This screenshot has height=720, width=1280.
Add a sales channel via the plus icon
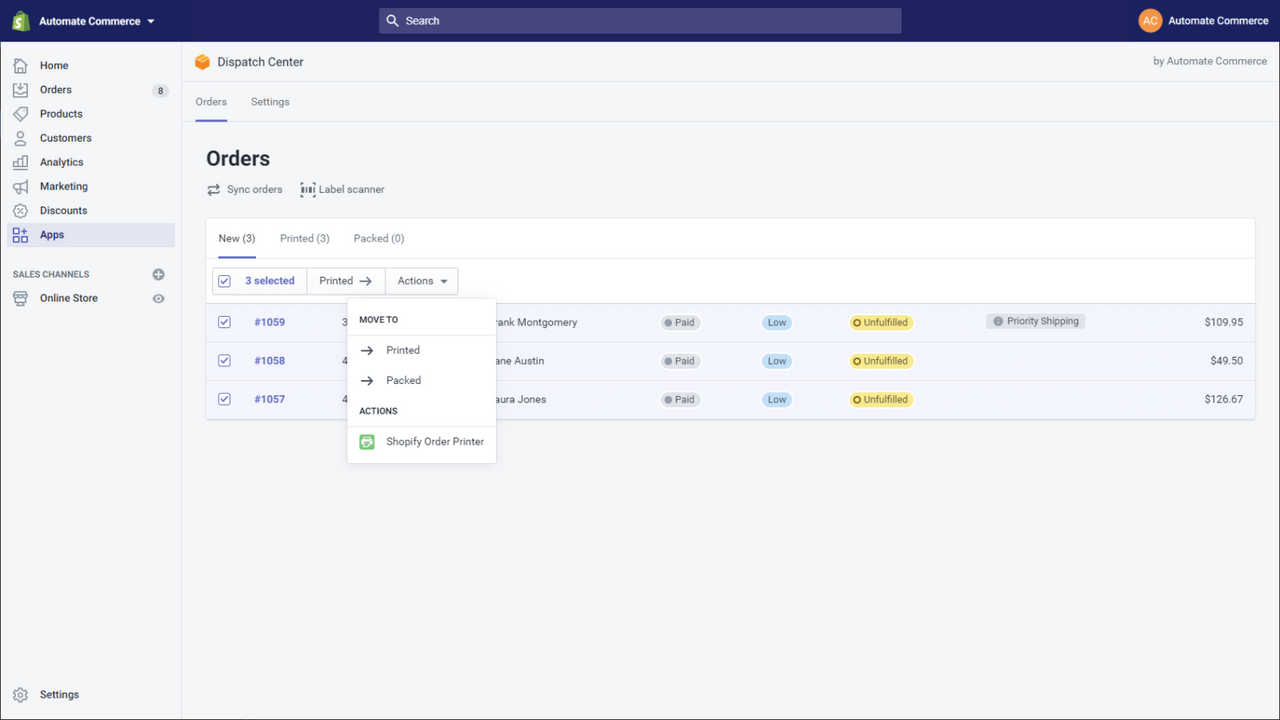pyautogui.click(x=158, y=274)
